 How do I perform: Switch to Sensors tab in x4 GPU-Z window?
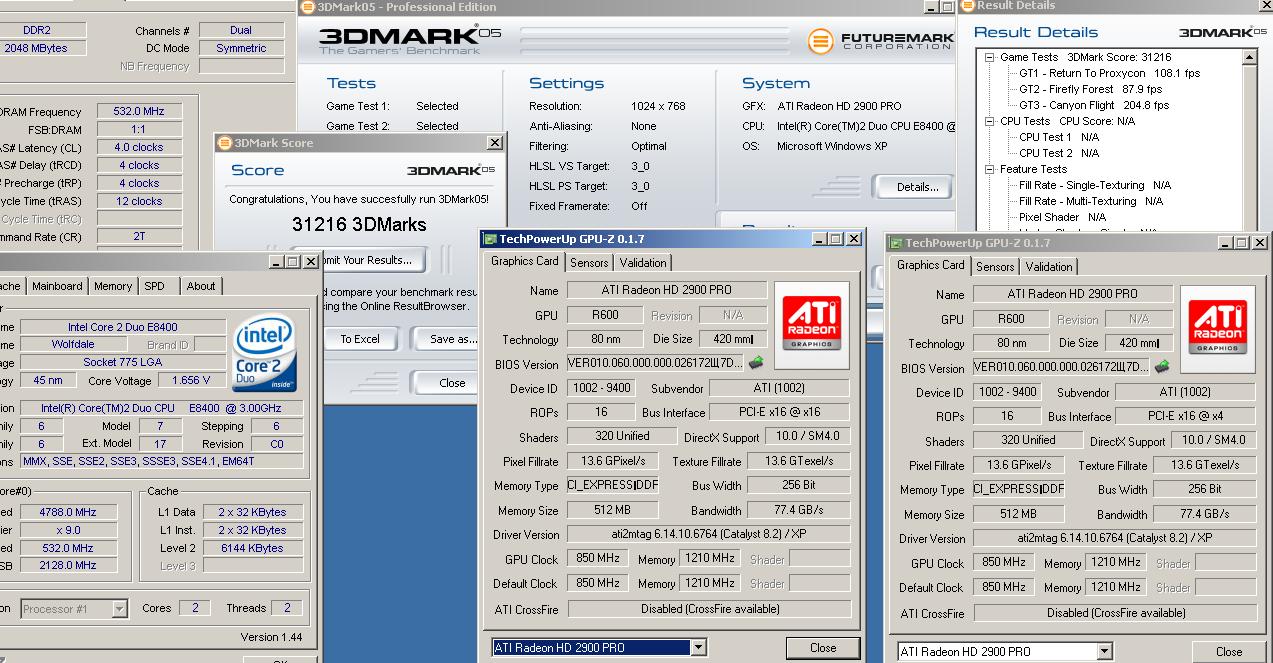[x=995, y=266]
